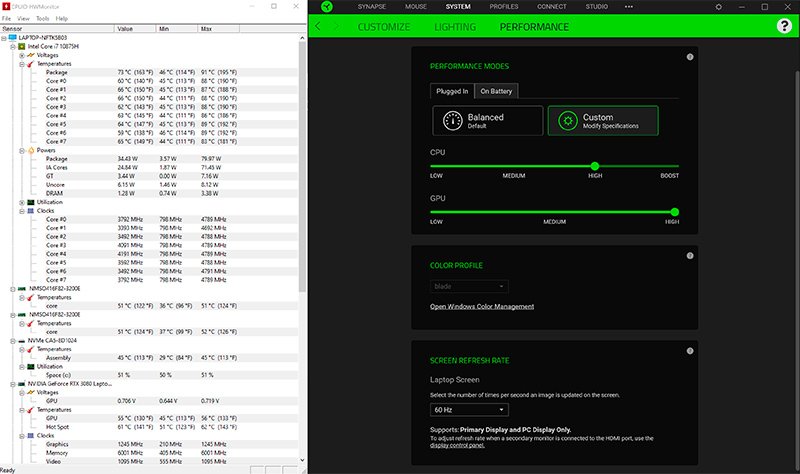800x474 pixels.
Task: Select the Balanced performance mode
Action: (x=487, y=120)
